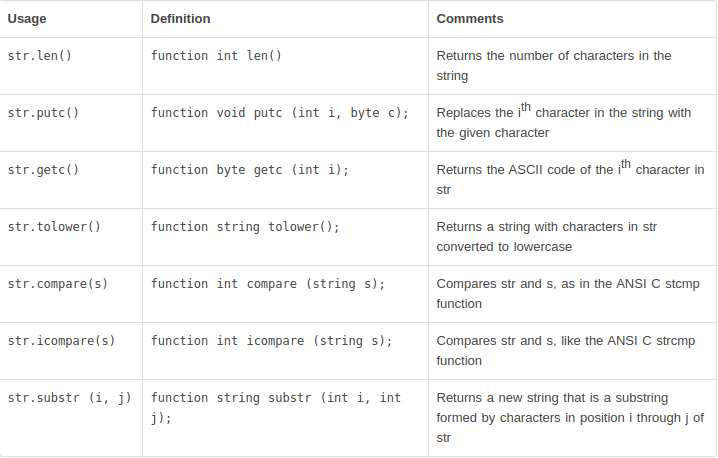Click the putc function definition text
Screen dimensions: 718x458
(280, 113)
